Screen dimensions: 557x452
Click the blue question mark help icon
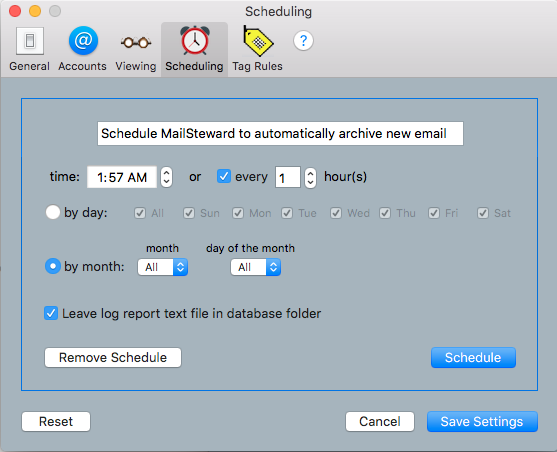point(303,41)
